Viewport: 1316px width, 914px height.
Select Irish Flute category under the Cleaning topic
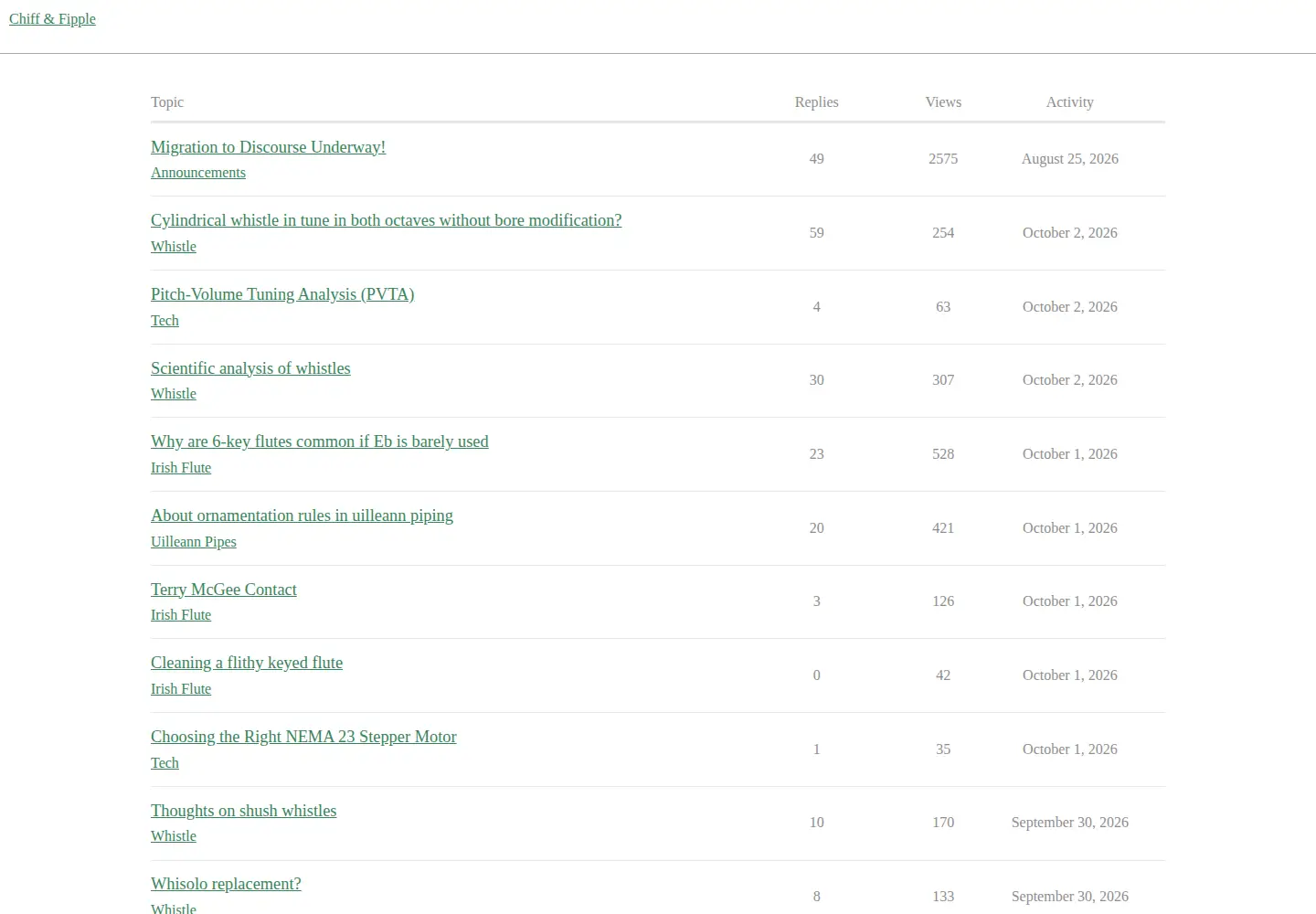[x=181, y=689]
